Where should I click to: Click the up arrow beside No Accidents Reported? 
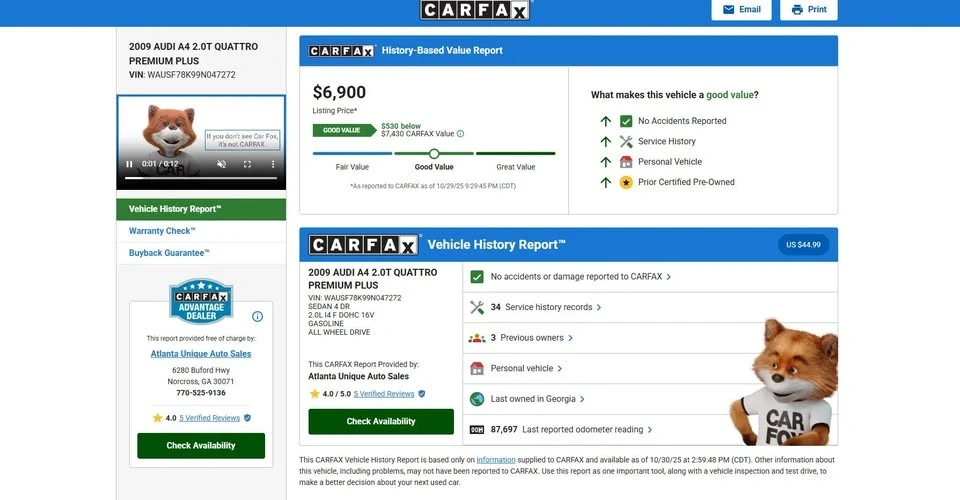pos(606,121)
